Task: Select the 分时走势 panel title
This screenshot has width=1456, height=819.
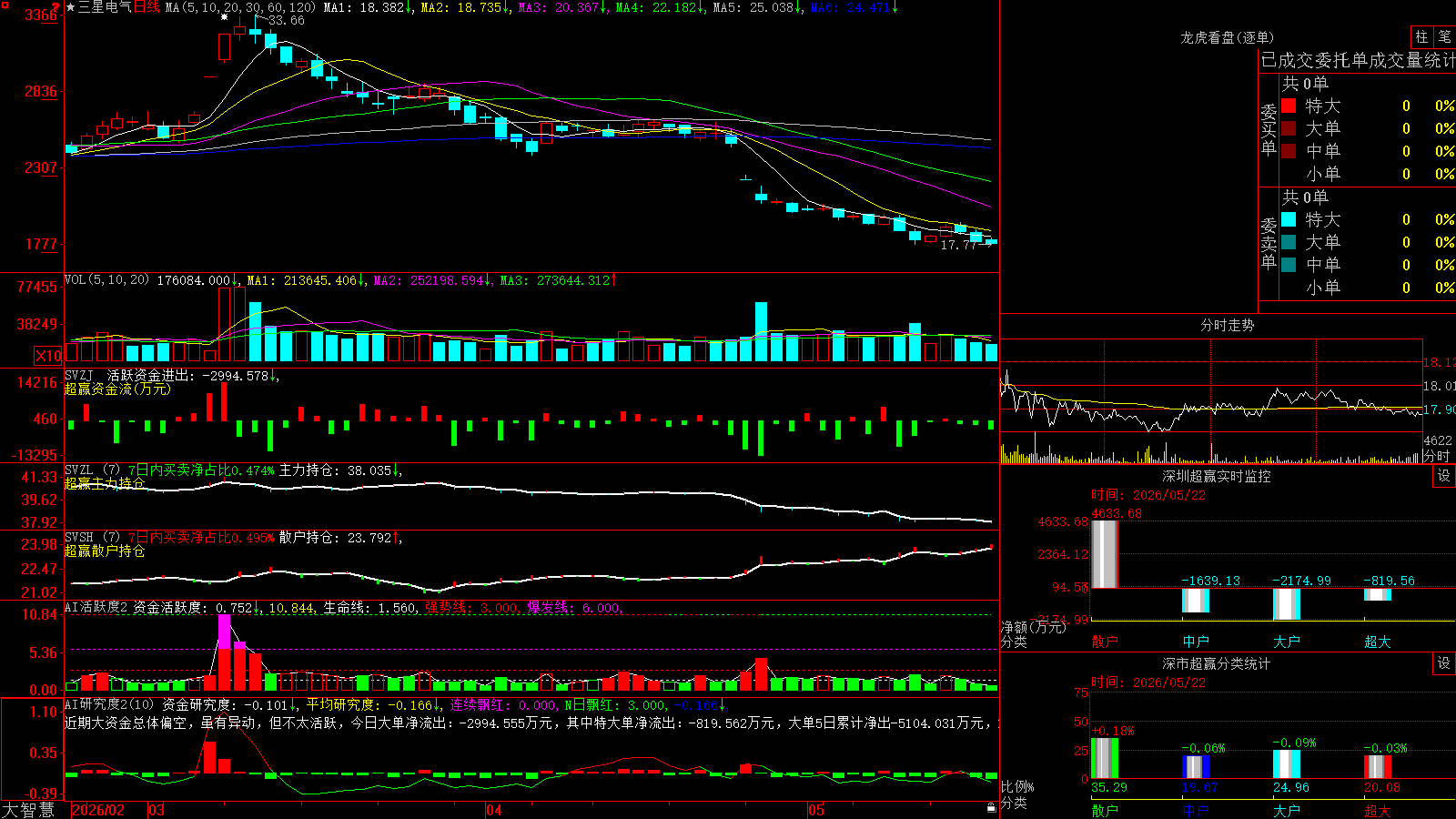Action: click(x=1227, y=325)
